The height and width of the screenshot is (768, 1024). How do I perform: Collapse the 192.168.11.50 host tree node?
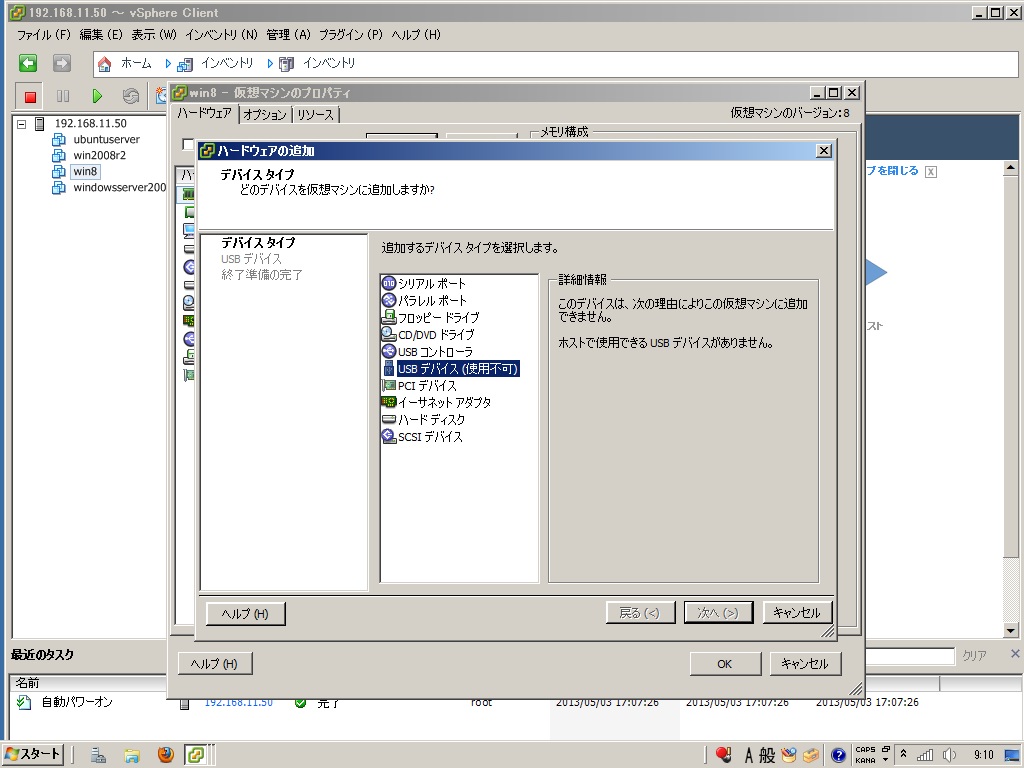click(x=22, y=123)
